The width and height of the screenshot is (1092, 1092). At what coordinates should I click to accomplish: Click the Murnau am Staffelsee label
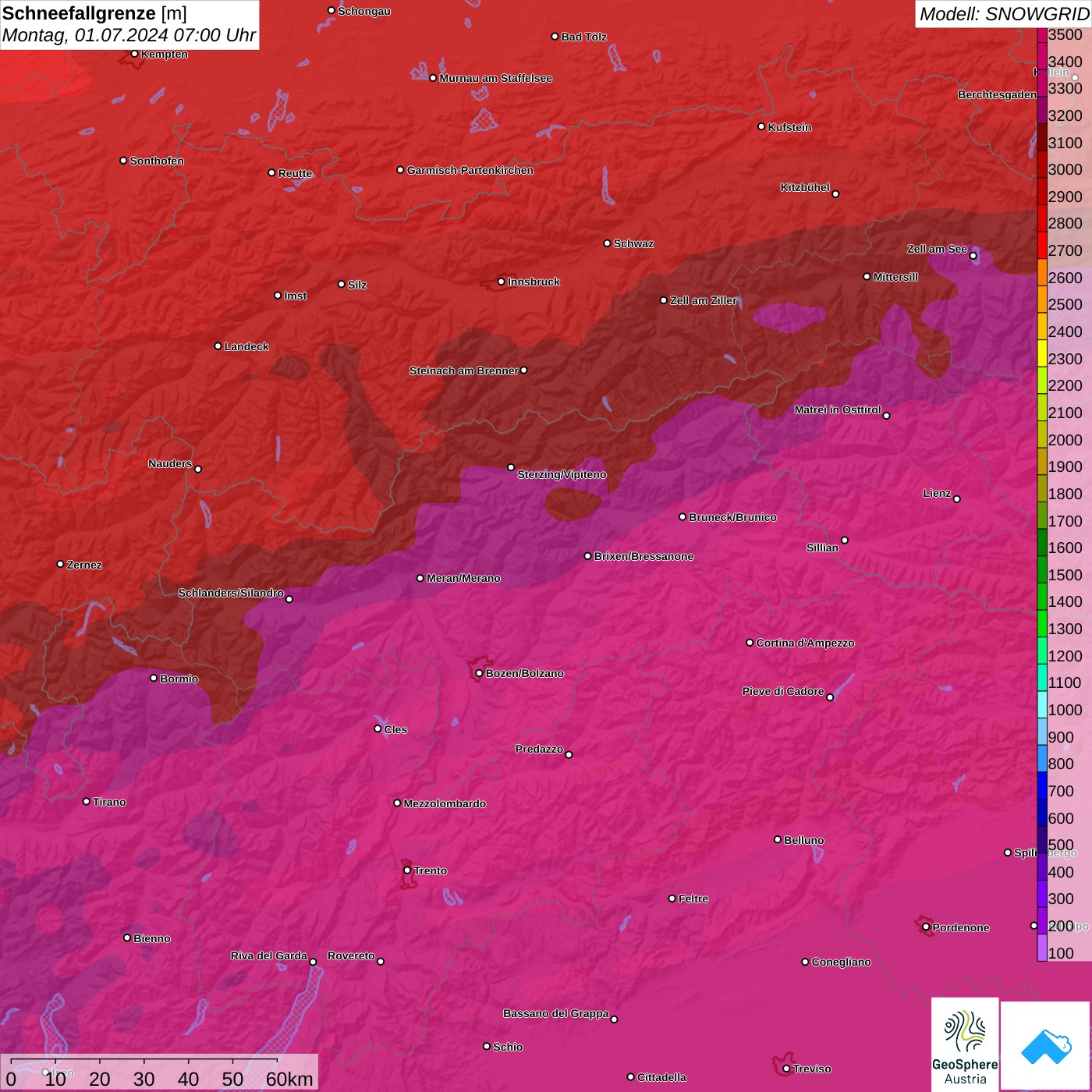(495, 78)
